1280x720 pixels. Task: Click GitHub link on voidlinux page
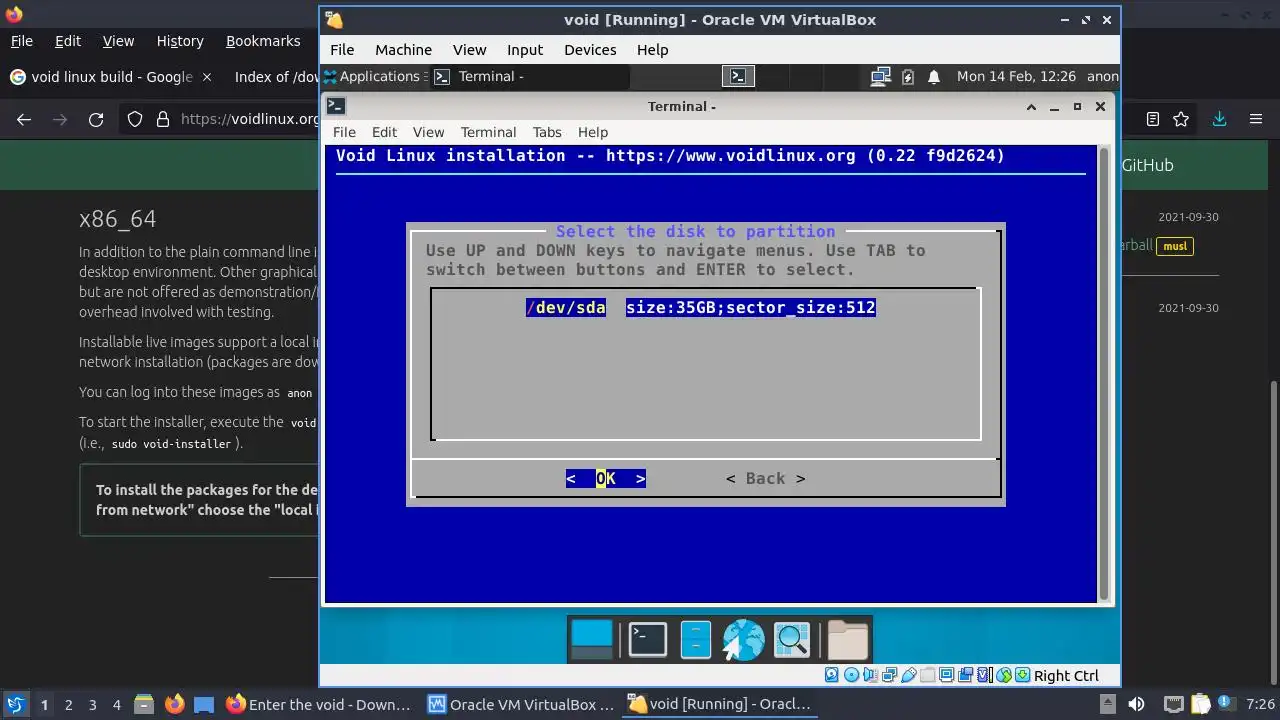coord(1147,165)
